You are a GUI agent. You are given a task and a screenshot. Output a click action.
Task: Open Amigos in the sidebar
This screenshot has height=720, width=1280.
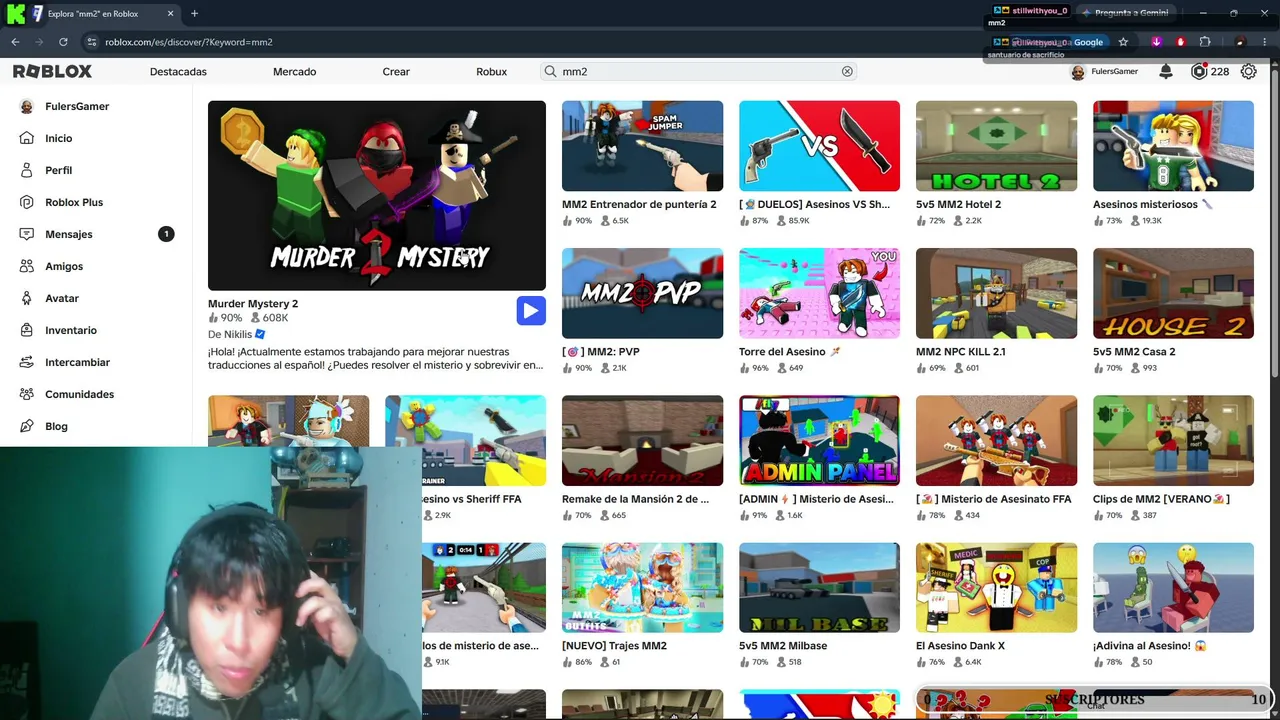tap(64, 266)
